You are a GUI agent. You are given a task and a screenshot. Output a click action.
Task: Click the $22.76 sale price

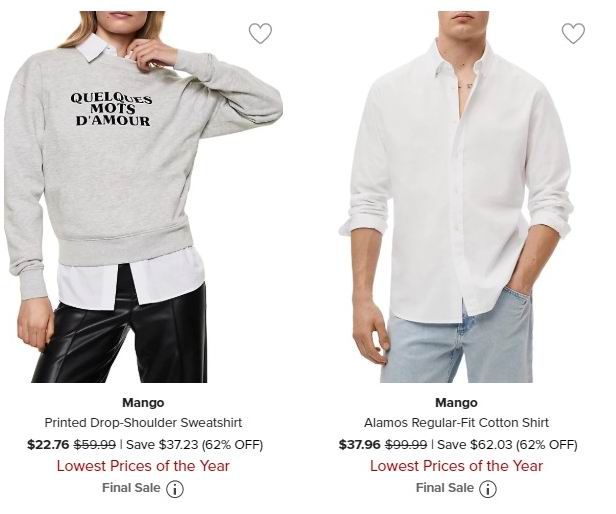point(48,445)
